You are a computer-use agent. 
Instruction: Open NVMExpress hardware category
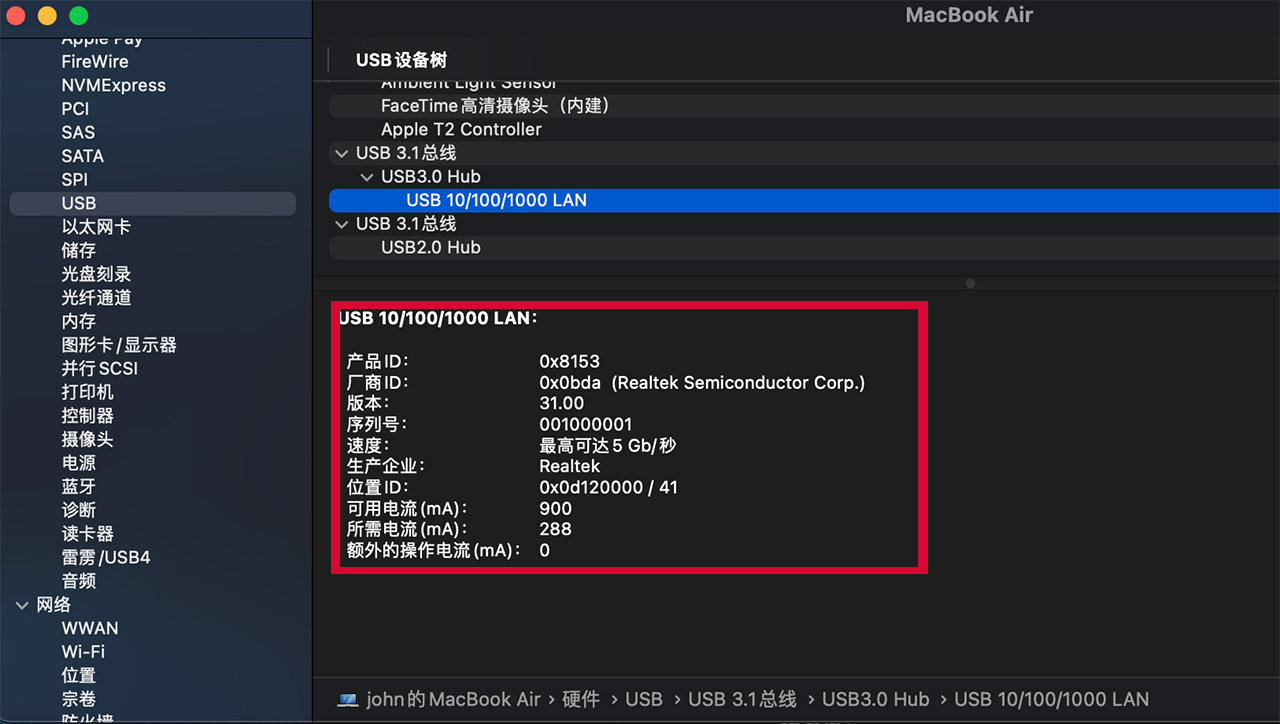point(113,85)
